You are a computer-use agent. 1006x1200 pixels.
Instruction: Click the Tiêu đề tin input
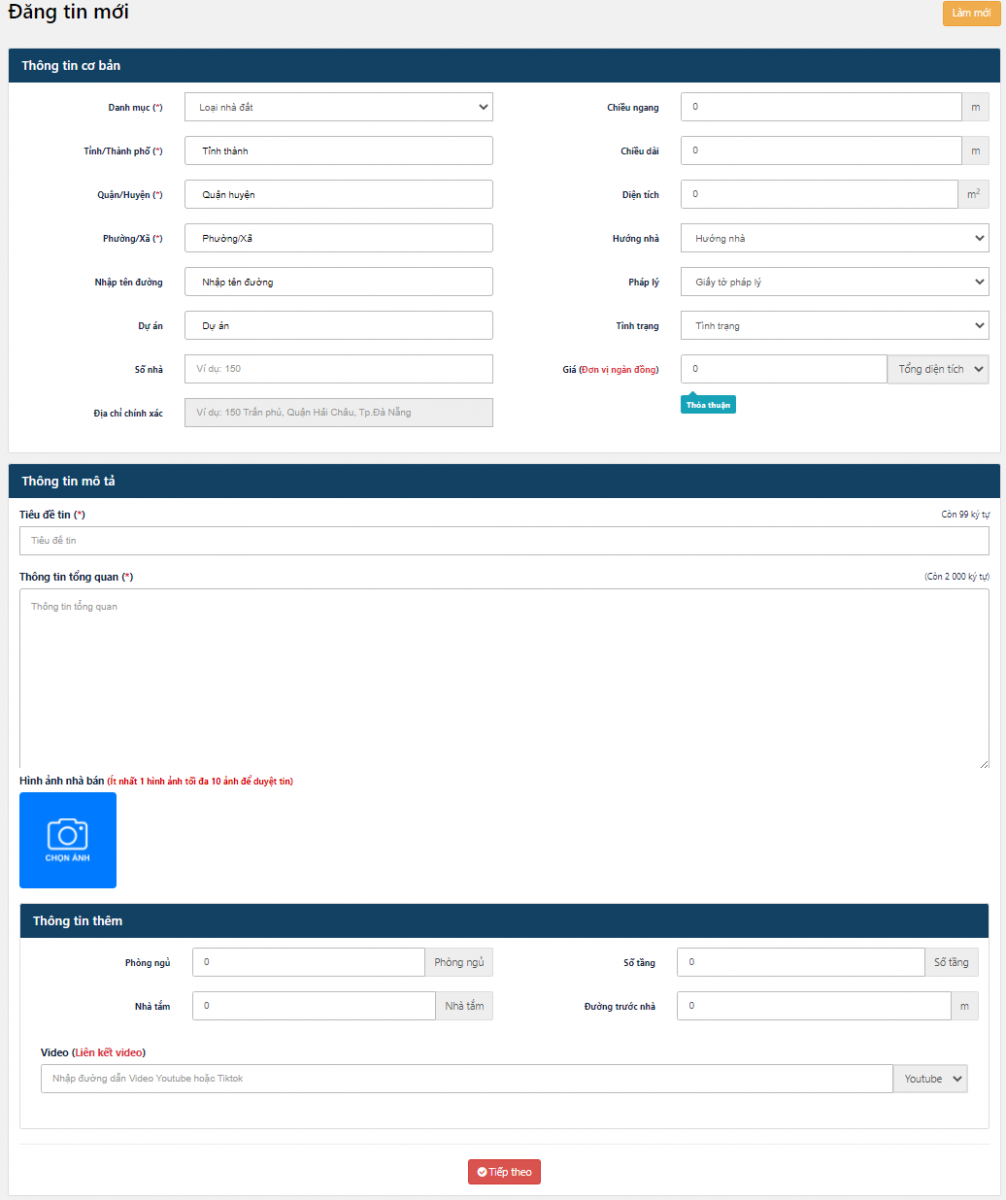click(x=504, y=541)
